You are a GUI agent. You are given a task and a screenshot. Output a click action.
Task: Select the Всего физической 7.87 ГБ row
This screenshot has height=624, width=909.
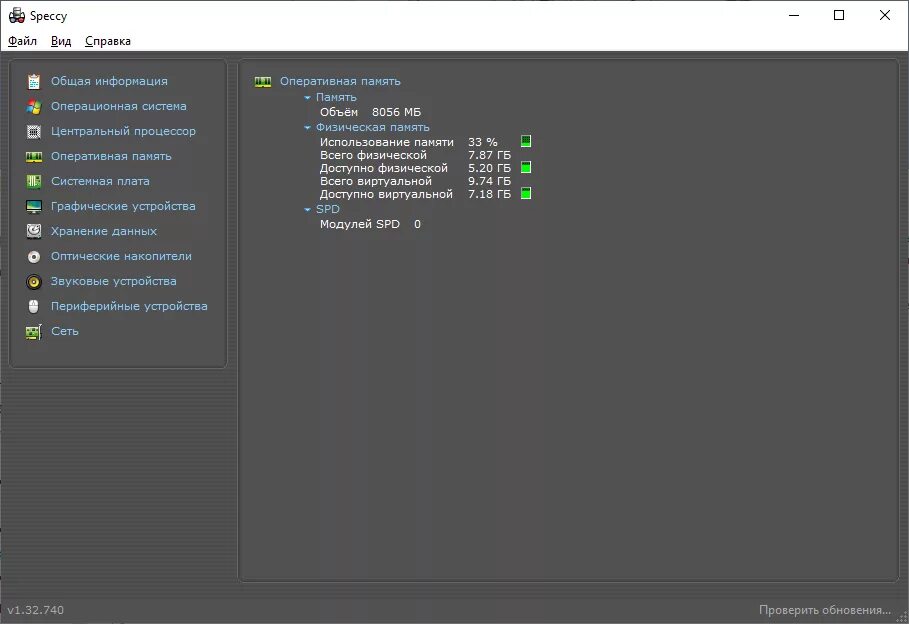pos(416,155)
